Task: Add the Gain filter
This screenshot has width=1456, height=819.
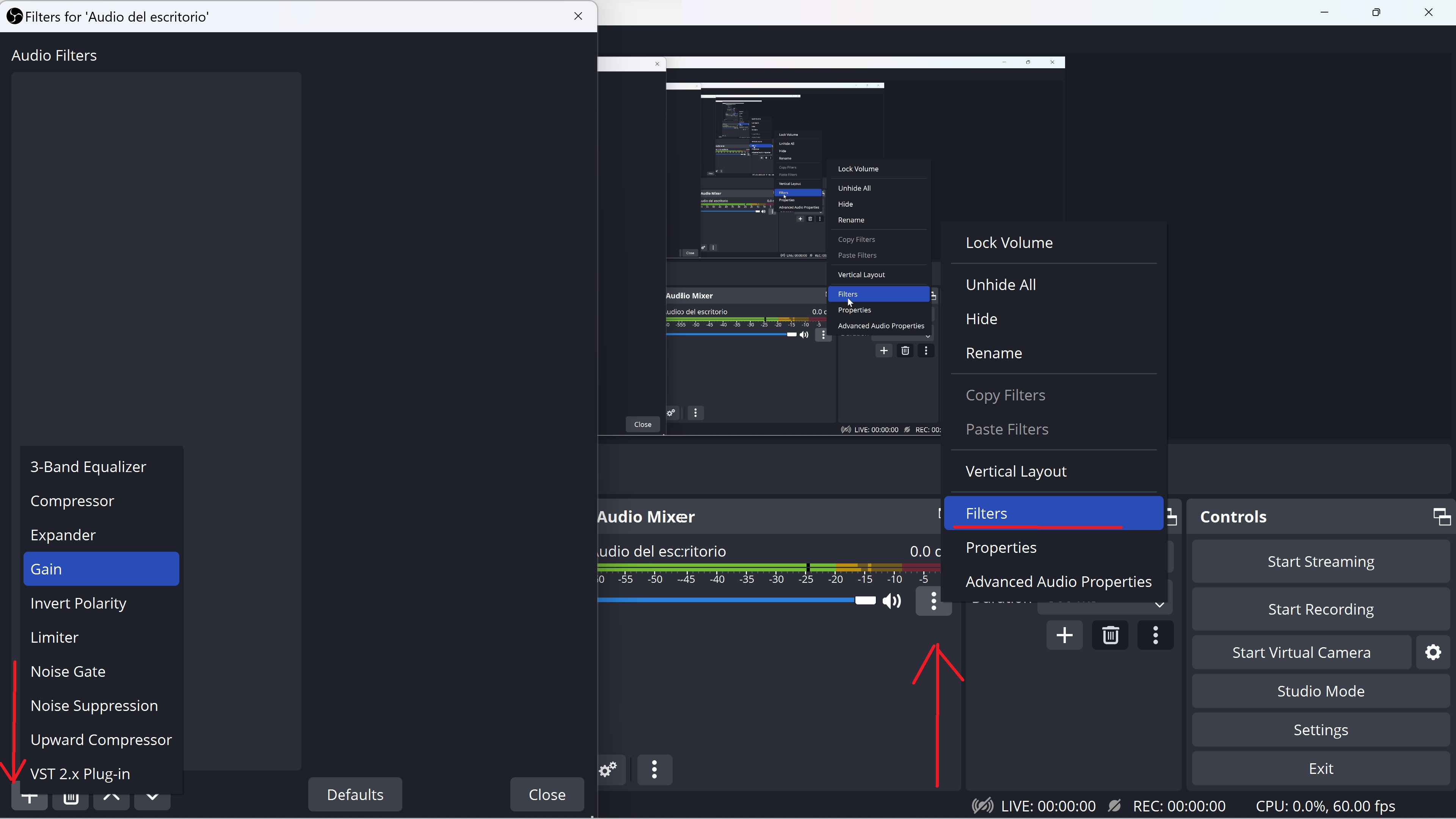Action: [x=101, y=569]
